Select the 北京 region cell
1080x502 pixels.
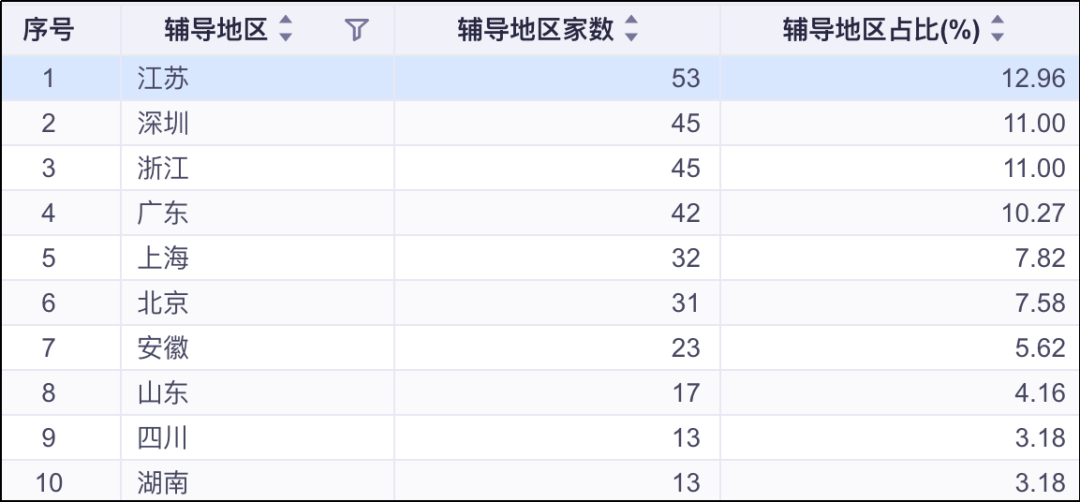tap(163, 303)
